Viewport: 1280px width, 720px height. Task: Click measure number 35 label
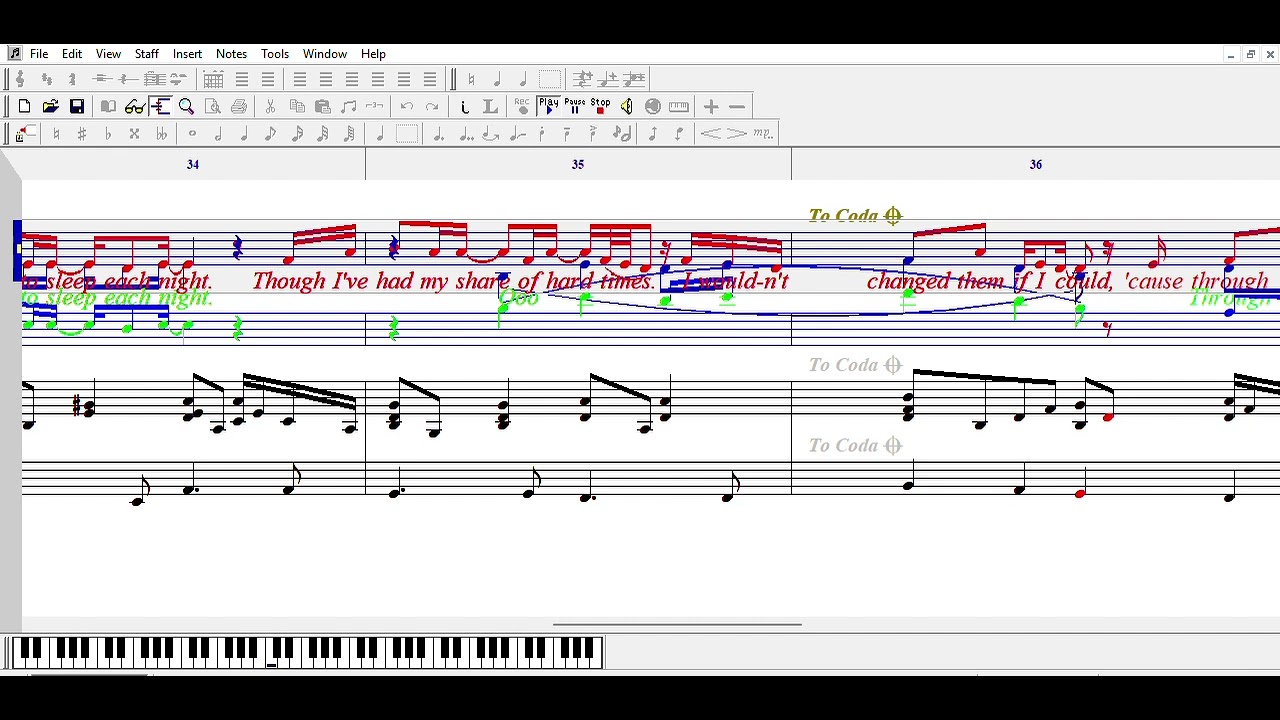tap(578, 164)
